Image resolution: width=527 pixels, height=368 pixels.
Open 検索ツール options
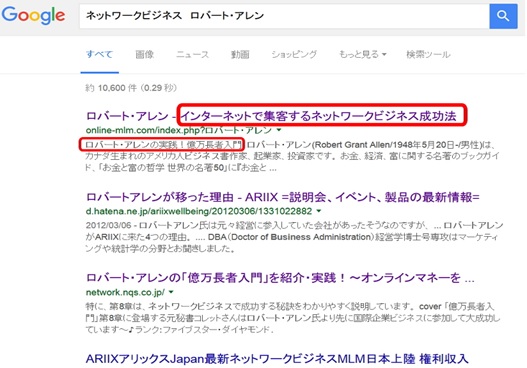(428, 54)
